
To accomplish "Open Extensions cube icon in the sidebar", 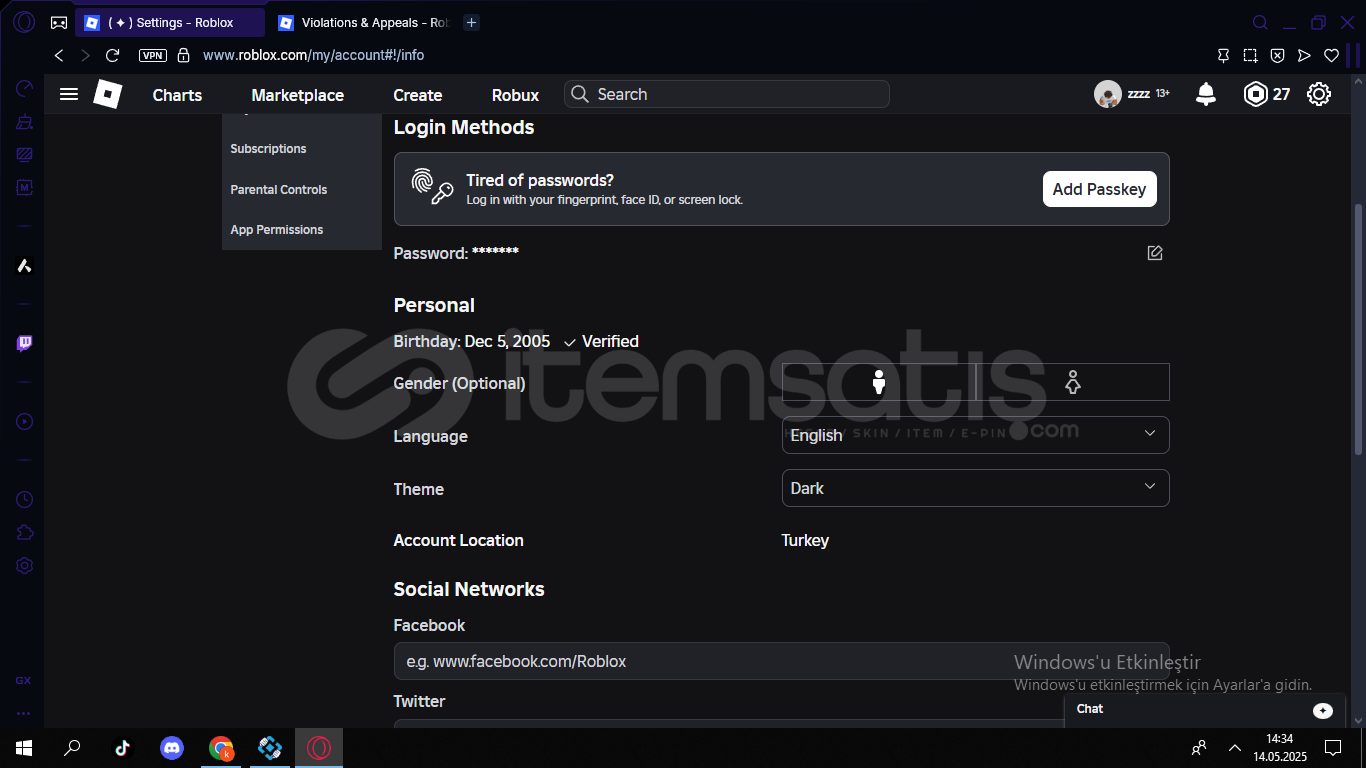I will [x=25, y=532].
